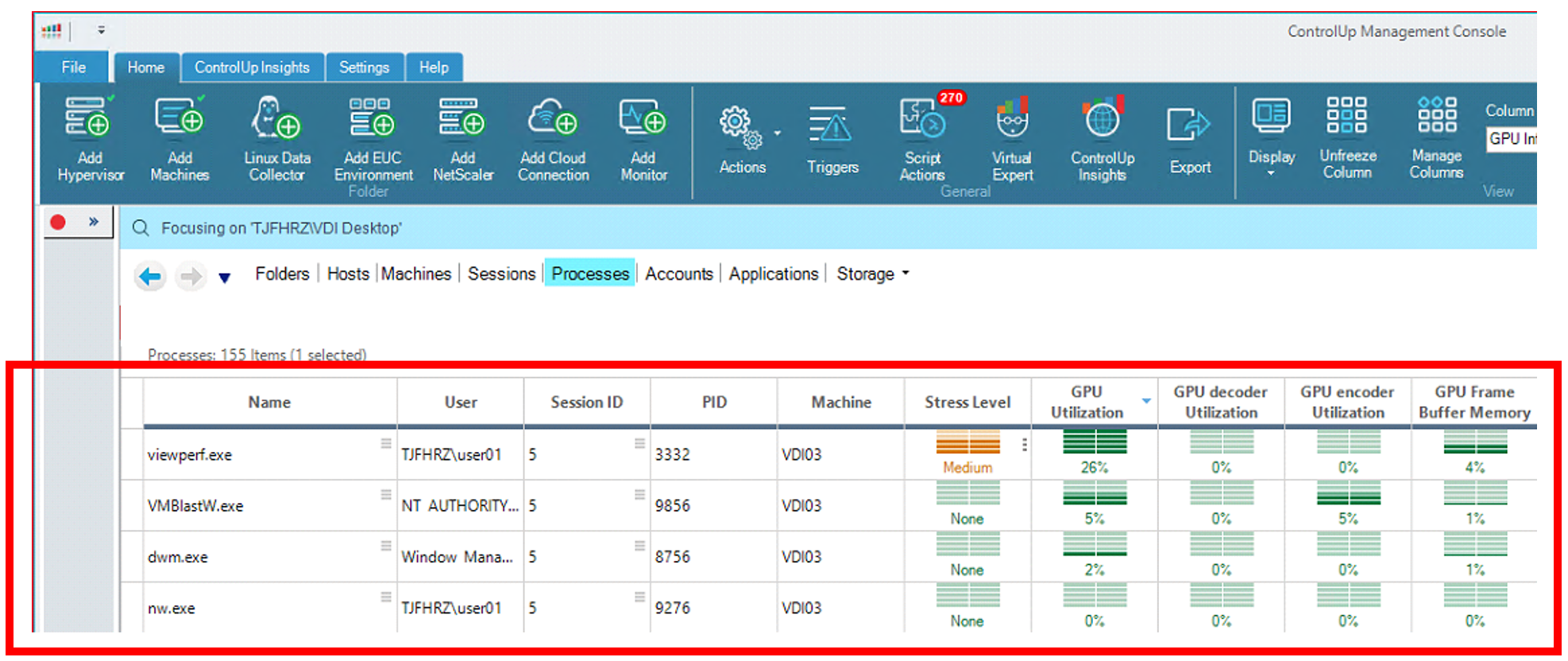Viewport: 1568px width, 661px height.
Task: Open the GPU Utilization sort arrow
Action: [x=1146, y=401]
